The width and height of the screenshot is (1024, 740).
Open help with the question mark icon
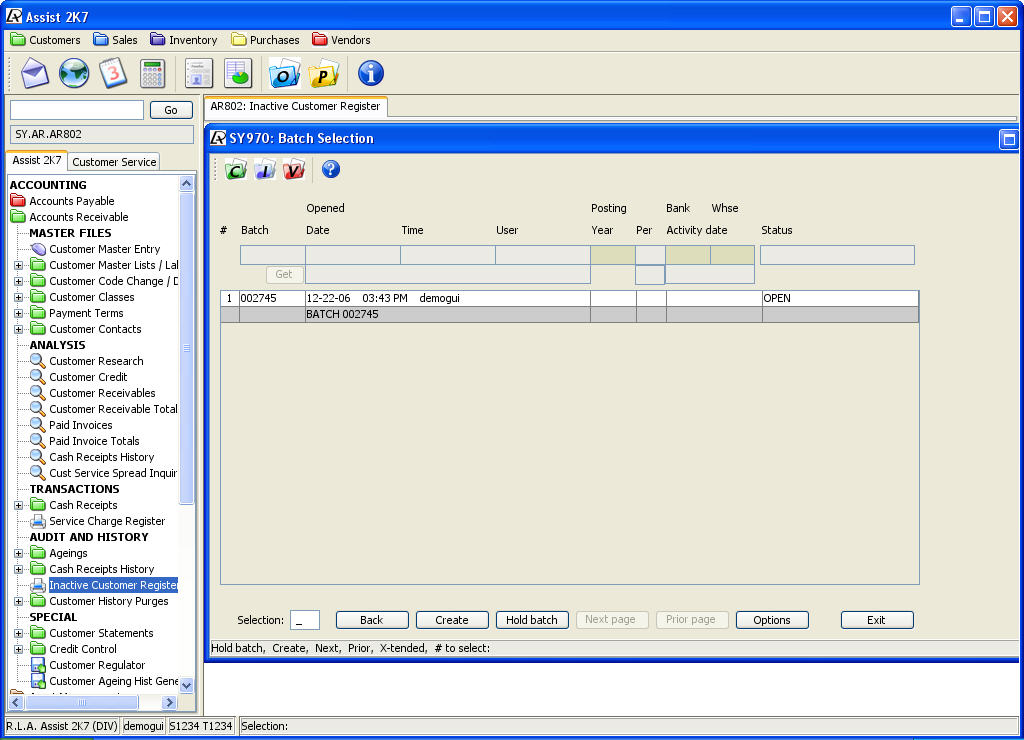pyautogui.click(x=331, y=170)
